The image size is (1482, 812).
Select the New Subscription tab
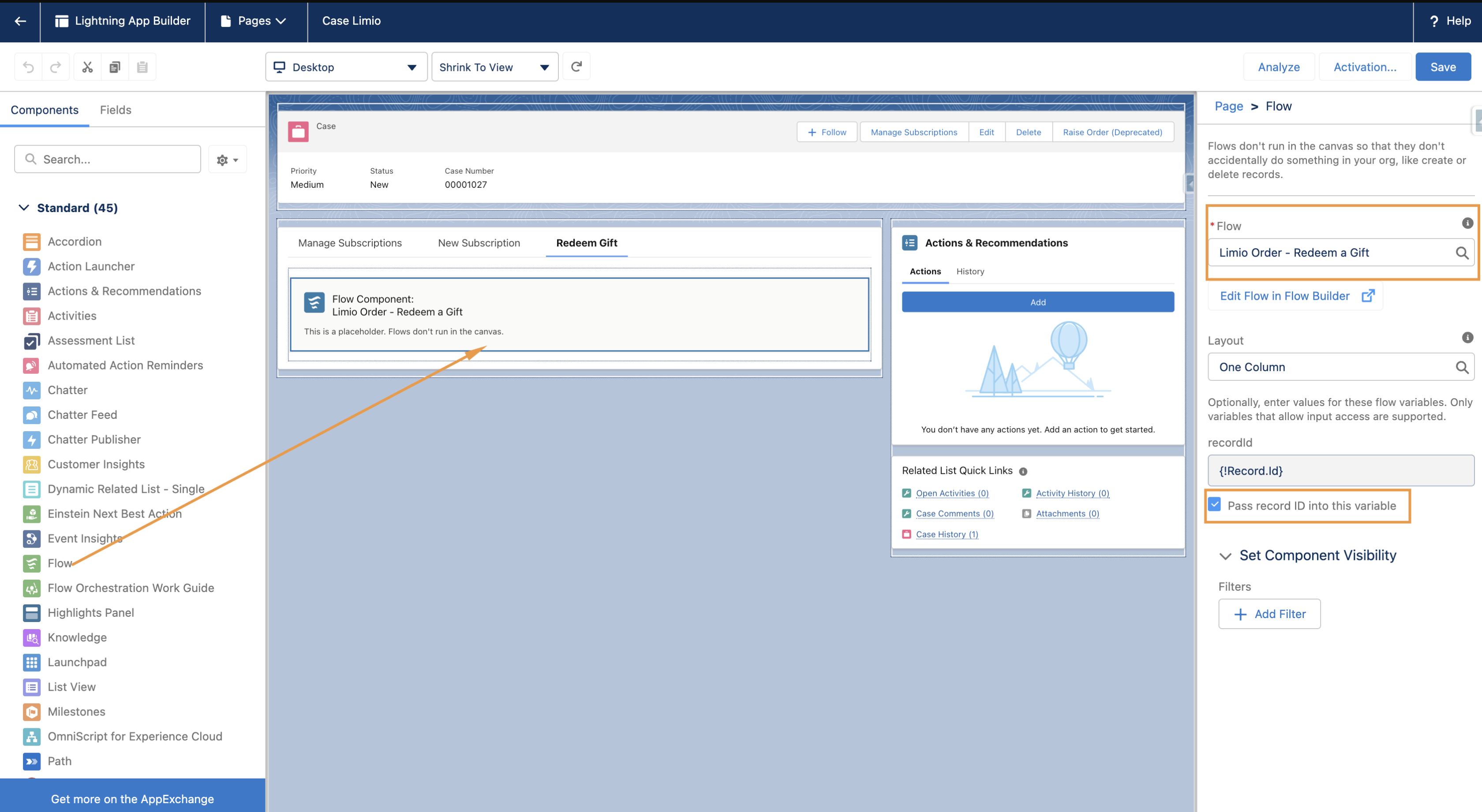pos(479,243)
